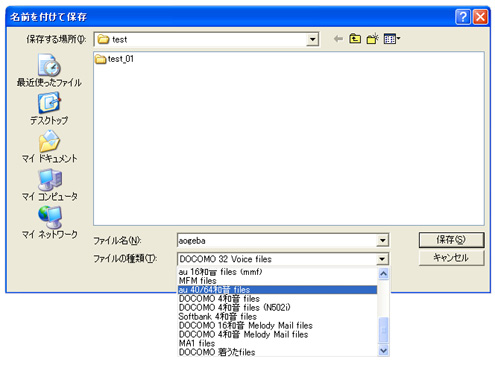Open My Documents (マイ ドキュメント) location
Image resolution: width=495 pixels, height=365 pixels.
tap(49, 147)
